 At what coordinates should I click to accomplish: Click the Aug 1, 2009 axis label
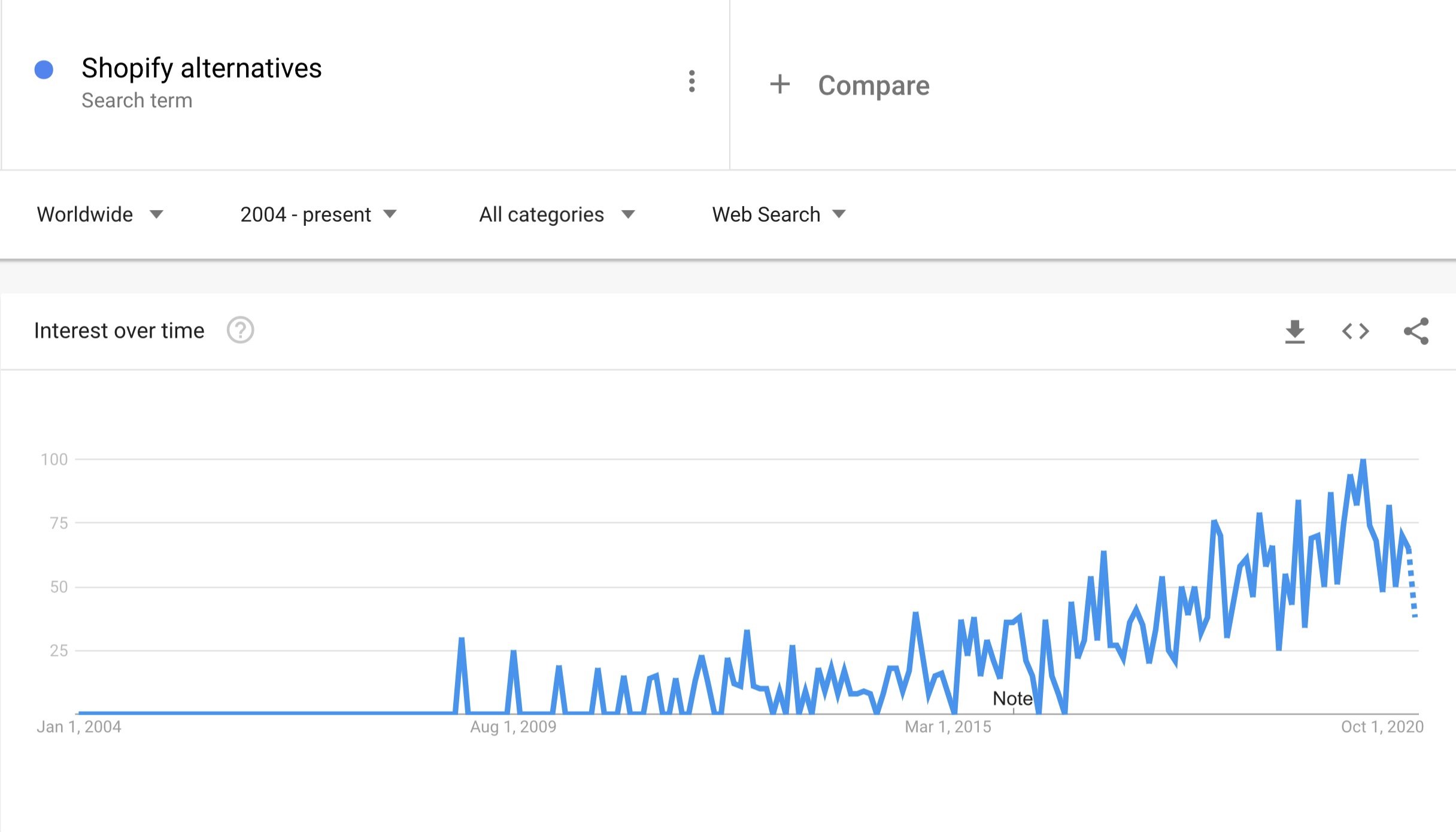(x=513, y=727)
